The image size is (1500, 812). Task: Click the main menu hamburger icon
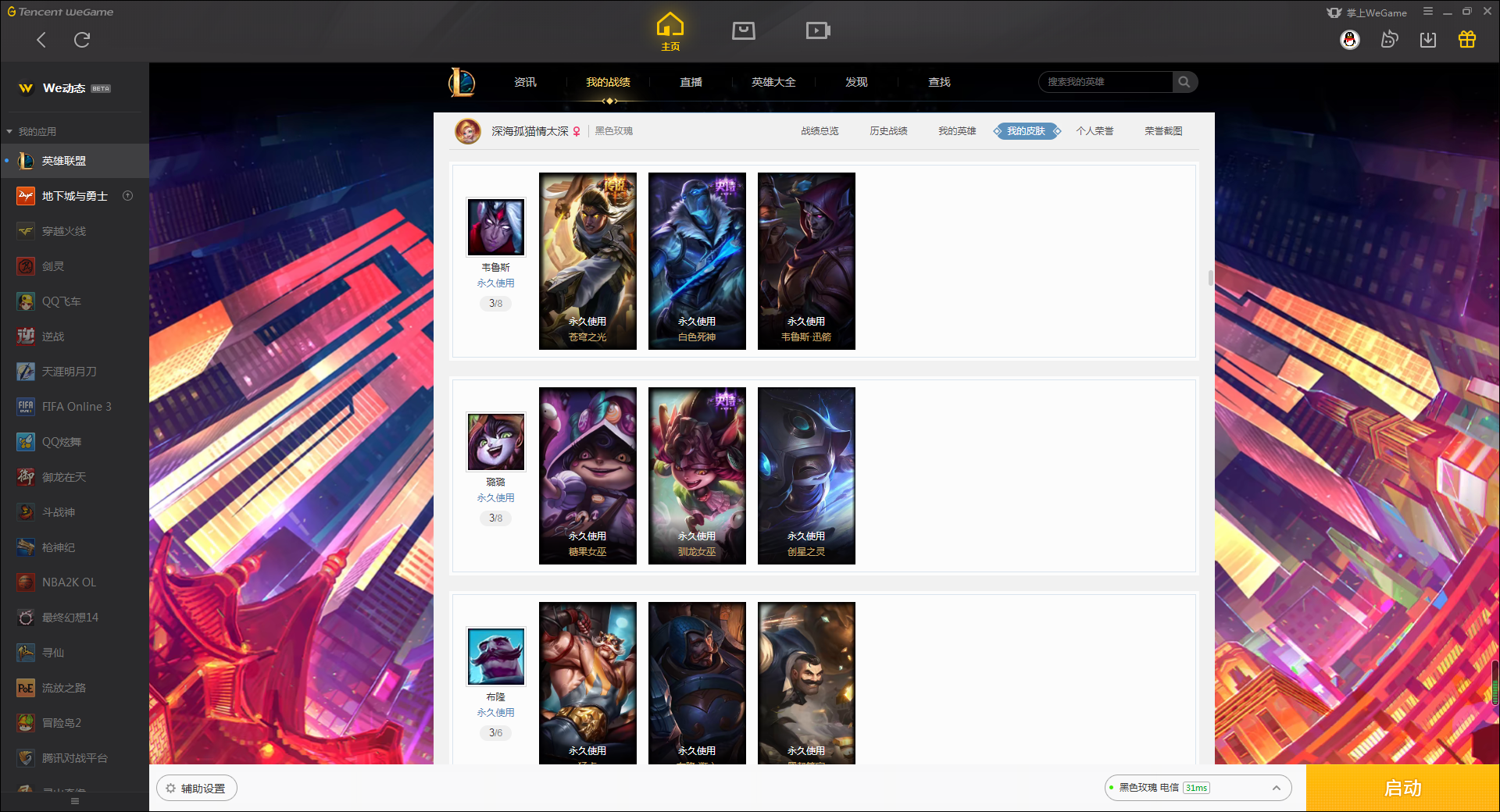tap(1428, 12)
